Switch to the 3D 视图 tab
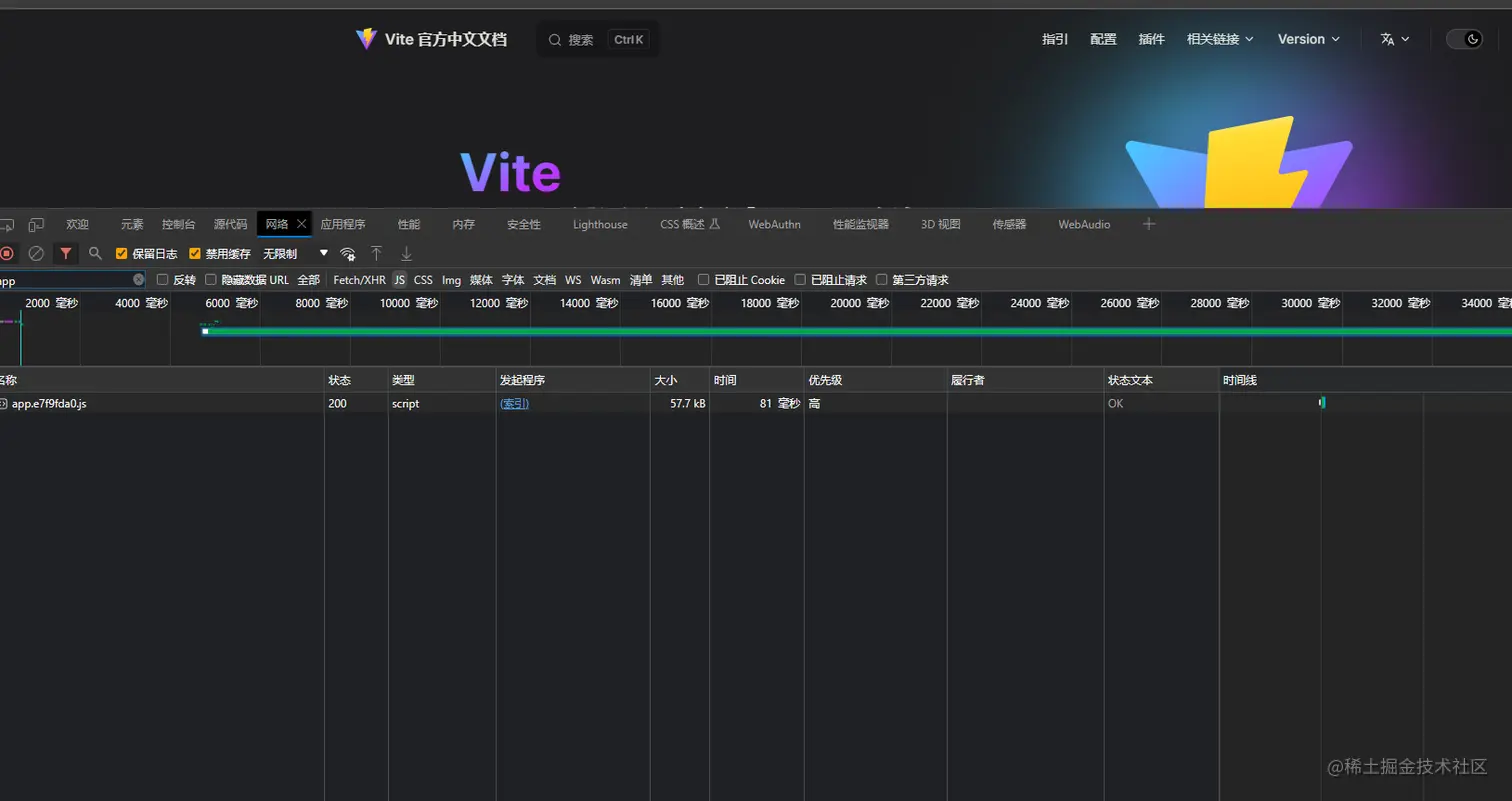This screenshot has width=1512, height=801. (941, 224)
